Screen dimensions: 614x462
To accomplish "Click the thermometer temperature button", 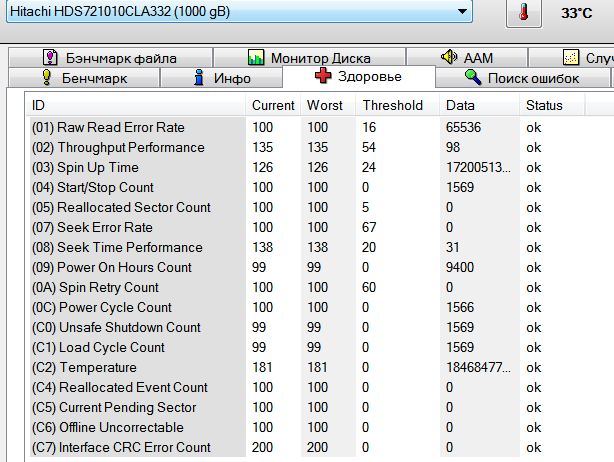I will (x=524, y=12).
